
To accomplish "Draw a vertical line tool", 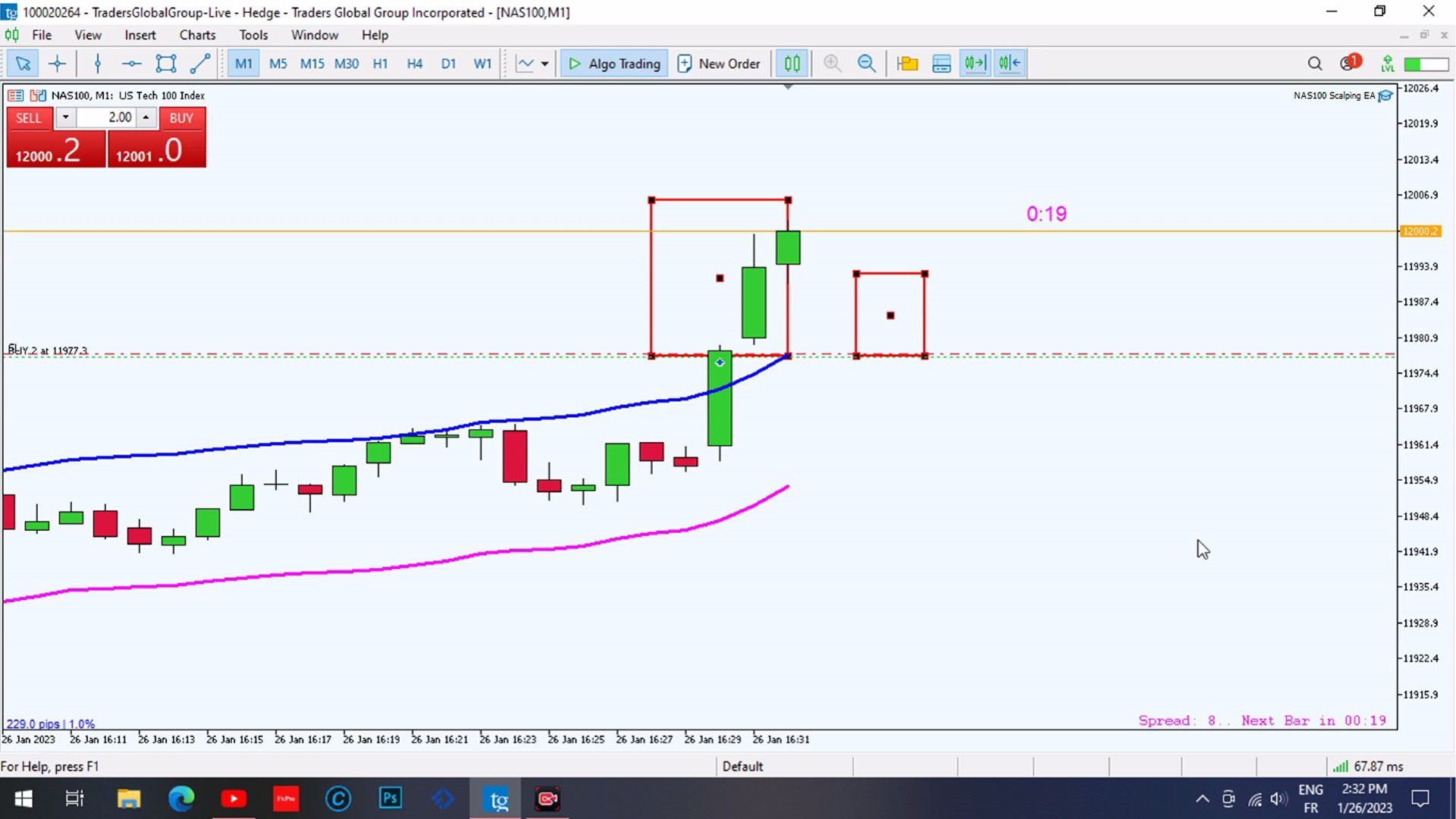I will tap(97, 64).
